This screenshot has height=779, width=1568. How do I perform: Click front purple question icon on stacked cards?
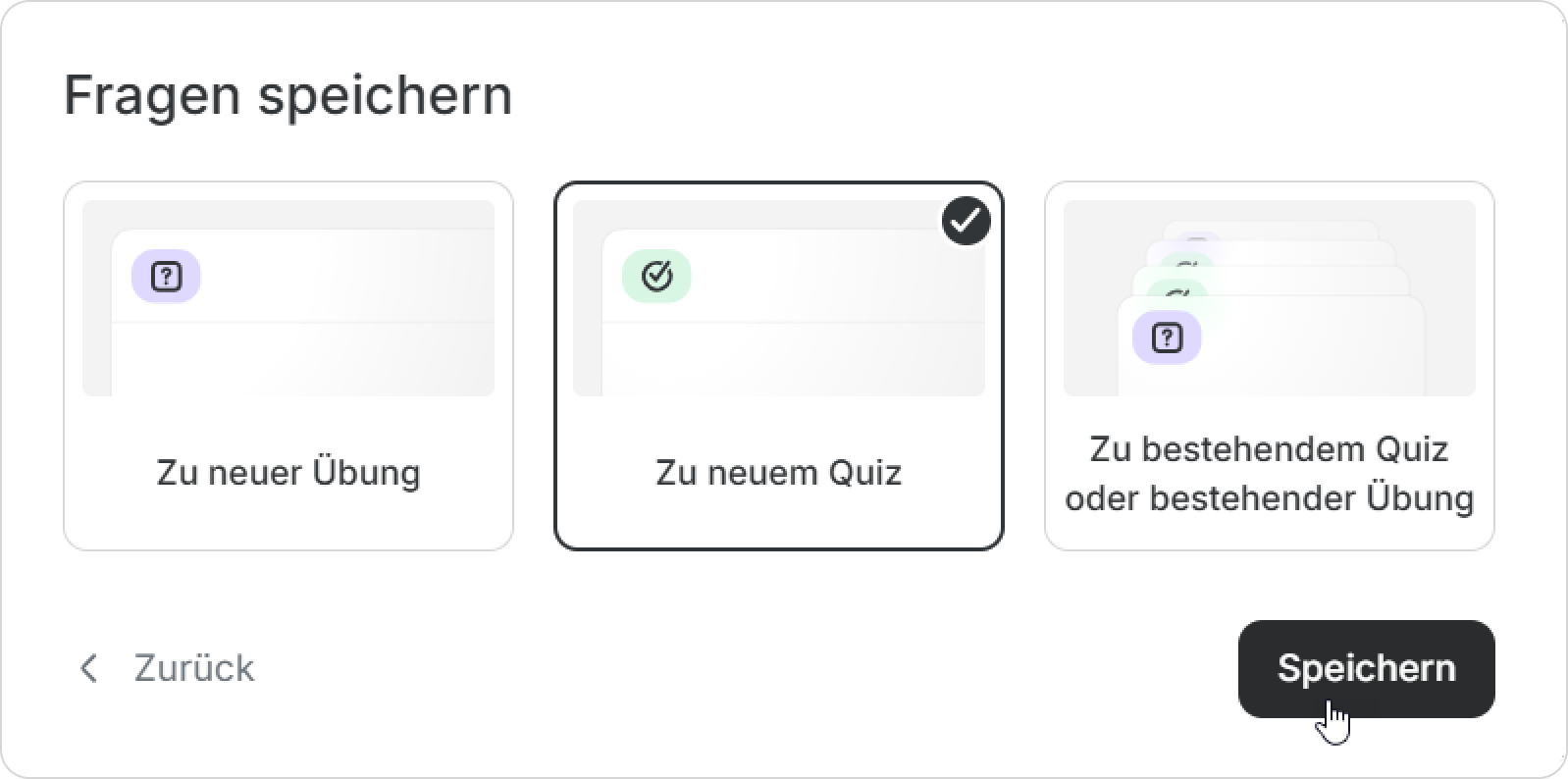pyautogui.click(x=1167, y=338)
